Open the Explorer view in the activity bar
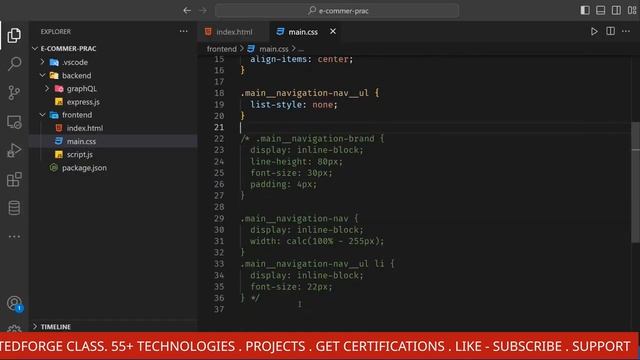The width and height of the screenshot is (640, 360). (14, 36)
